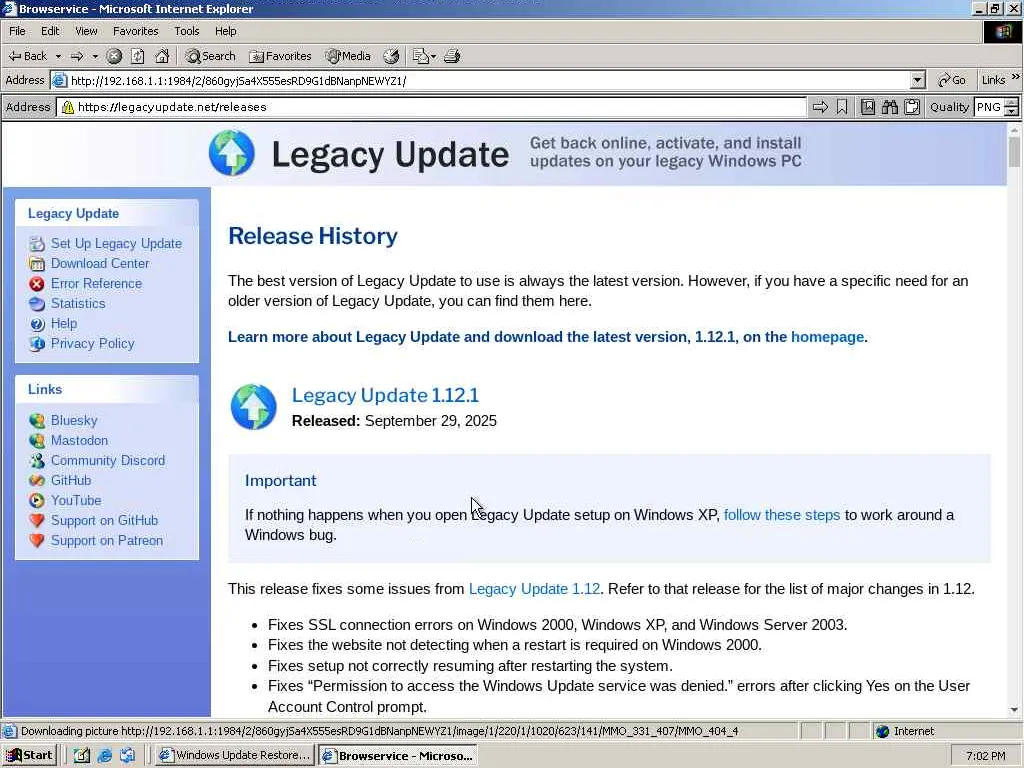
Task: Open Privacy Policy sidebar link
Action: pyautogui.click(x=93, y=344)
